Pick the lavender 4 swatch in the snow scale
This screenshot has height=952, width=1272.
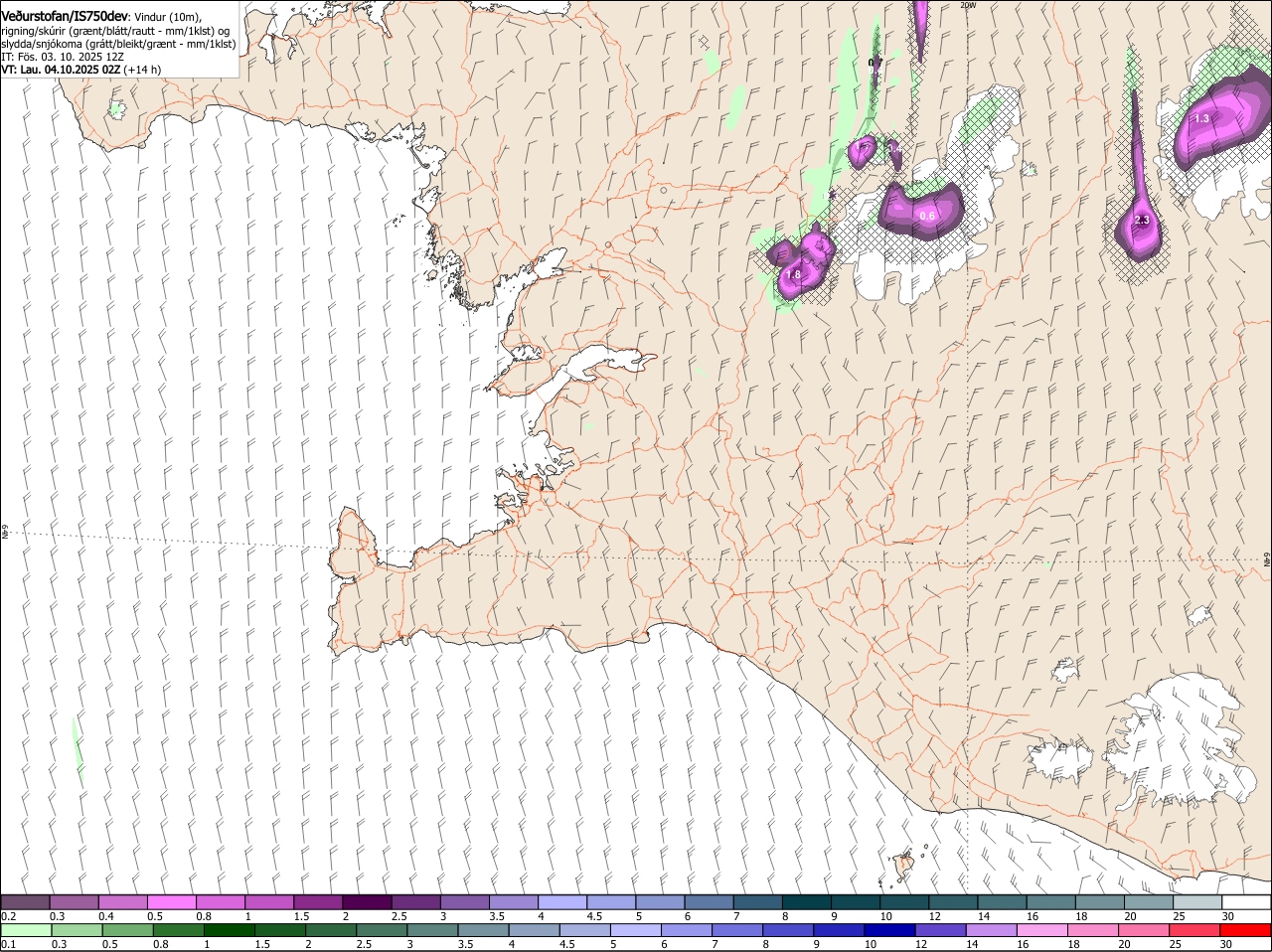click(x=561, y=902)
